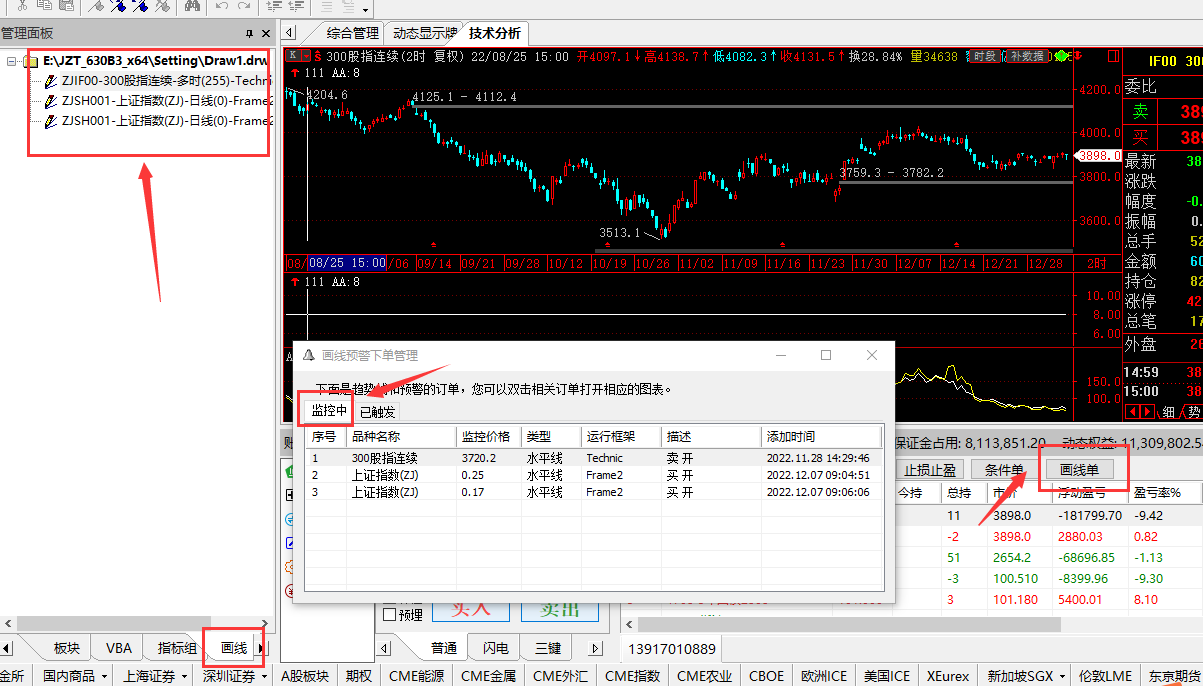Open the 画线 tab in left panel
Viewport: 1203px width, 686px height.
click(233, 648)
